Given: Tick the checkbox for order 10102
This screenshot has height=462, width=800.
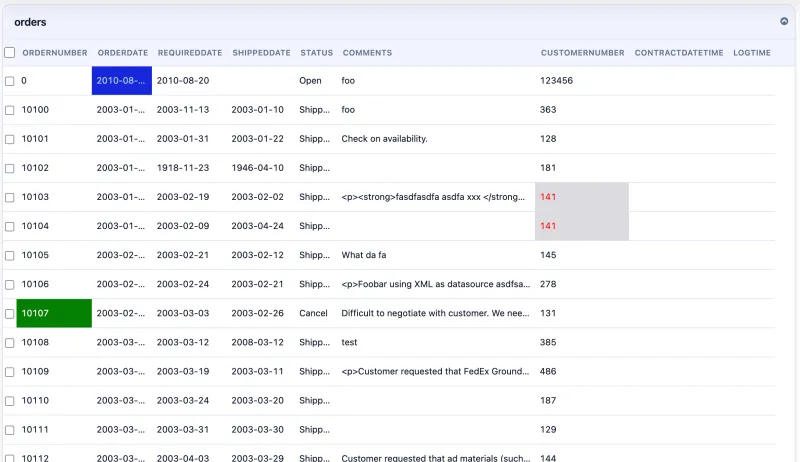Looking at the screenshot, I should 10,168.
